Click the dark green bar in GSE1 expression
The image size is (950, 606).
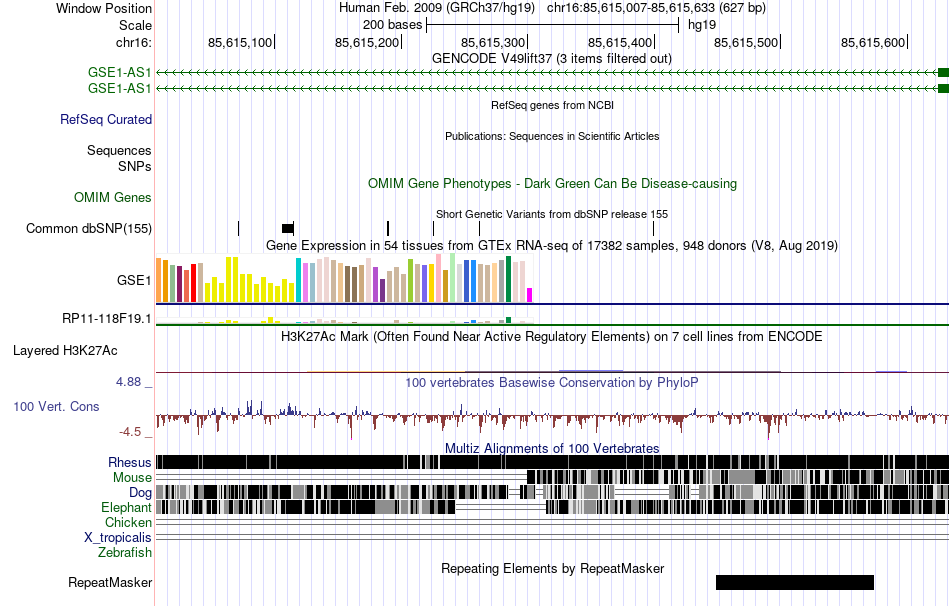pyautogui.click(x=508, y=279)
